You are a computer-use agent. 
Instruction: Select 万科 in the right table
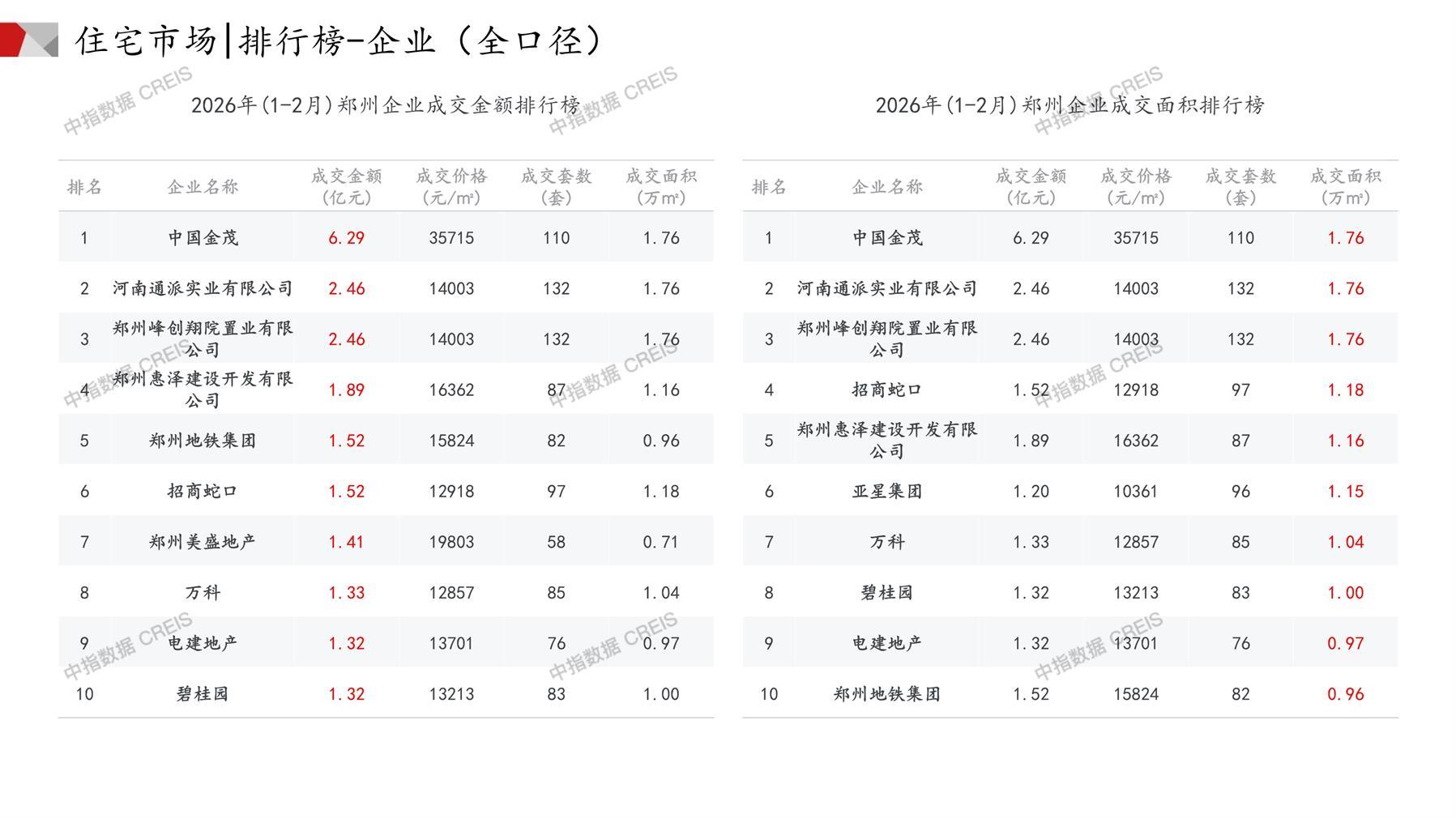[x=887, y=542]
